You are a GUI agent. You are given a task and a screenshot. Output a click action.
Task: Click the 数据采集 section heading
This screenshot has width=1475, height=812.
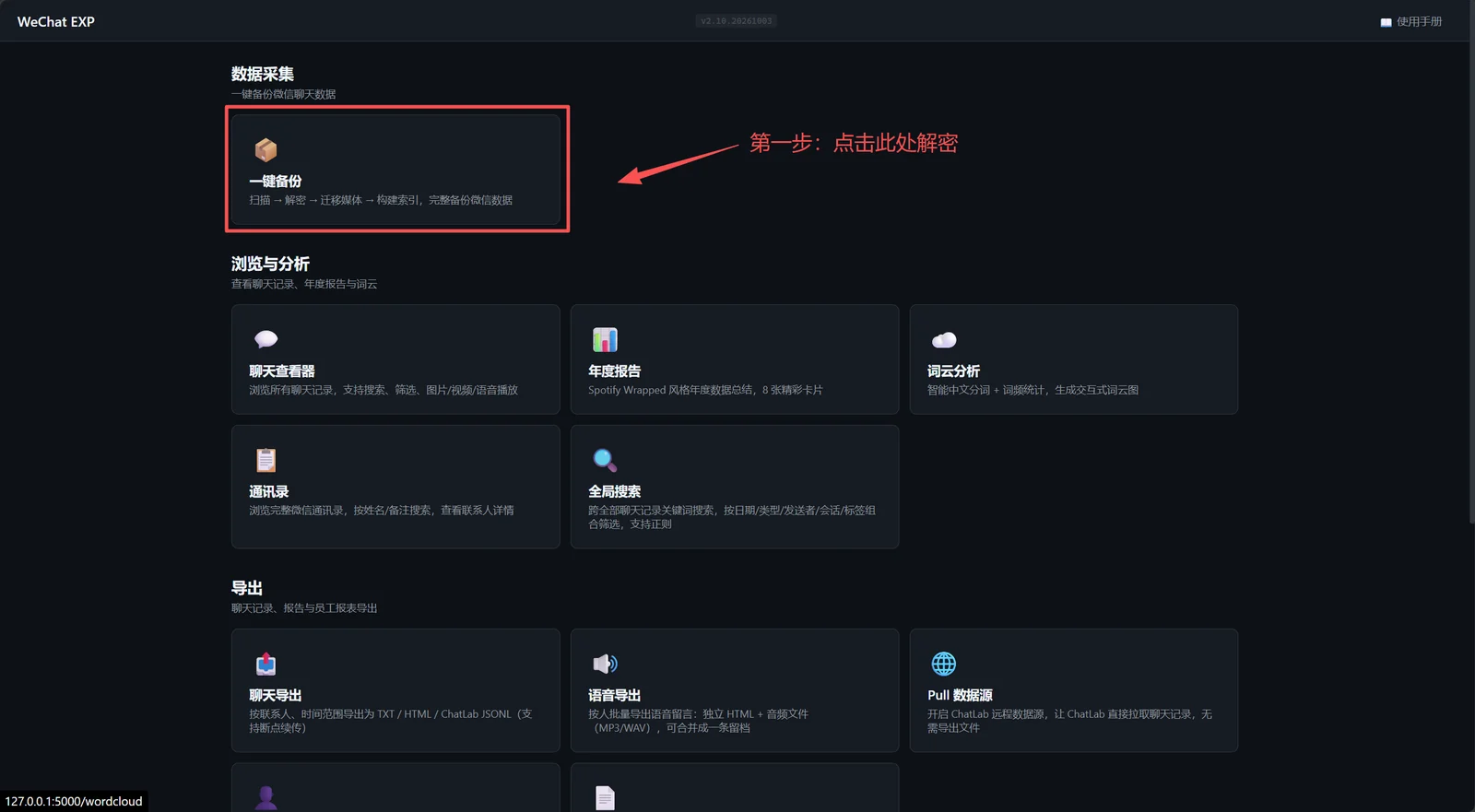tap(263, 74)
